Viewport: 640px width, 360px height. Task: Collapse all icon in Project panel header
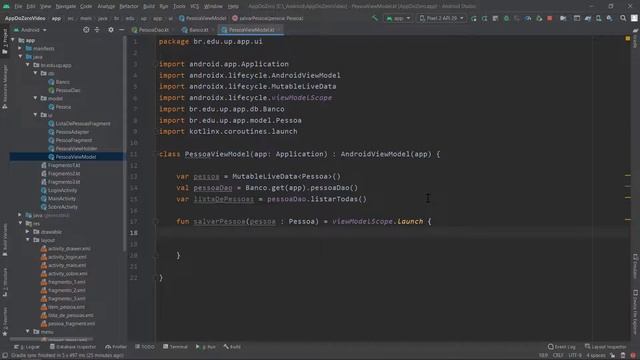click(x=97, y=30)
